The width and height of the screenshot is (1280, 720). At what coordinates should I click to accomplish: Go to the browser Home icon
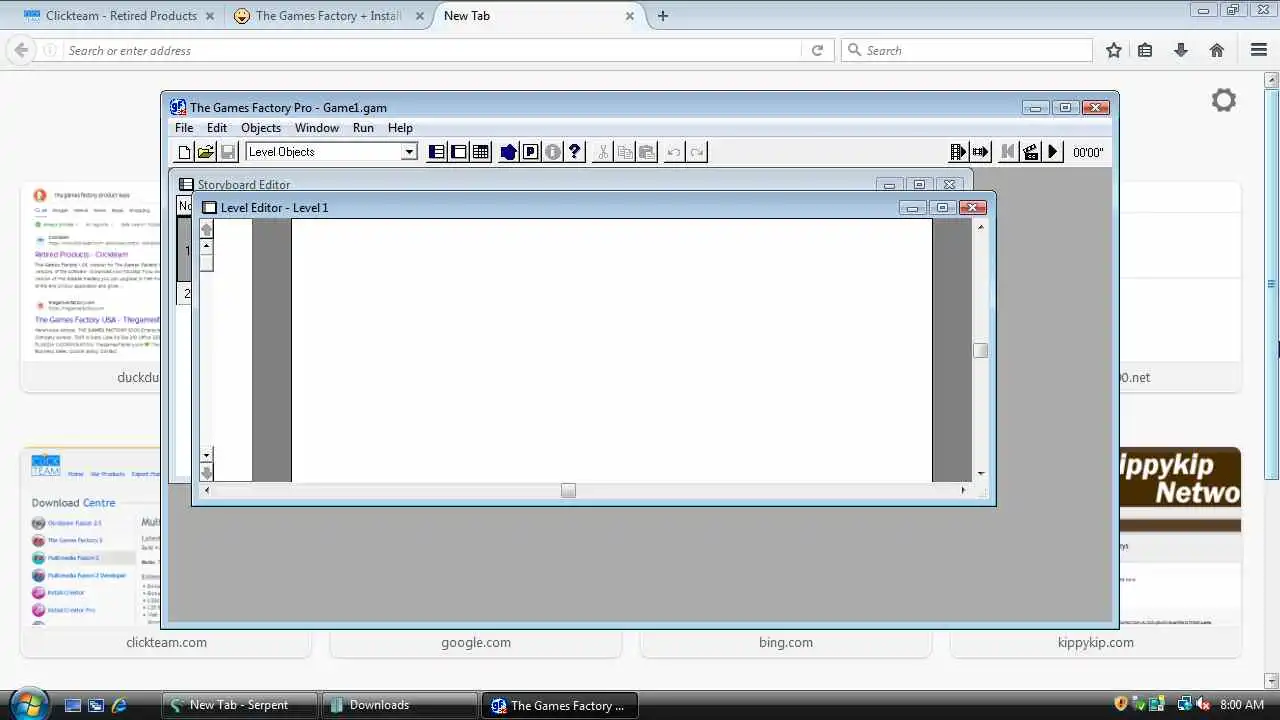(1217, 50)
